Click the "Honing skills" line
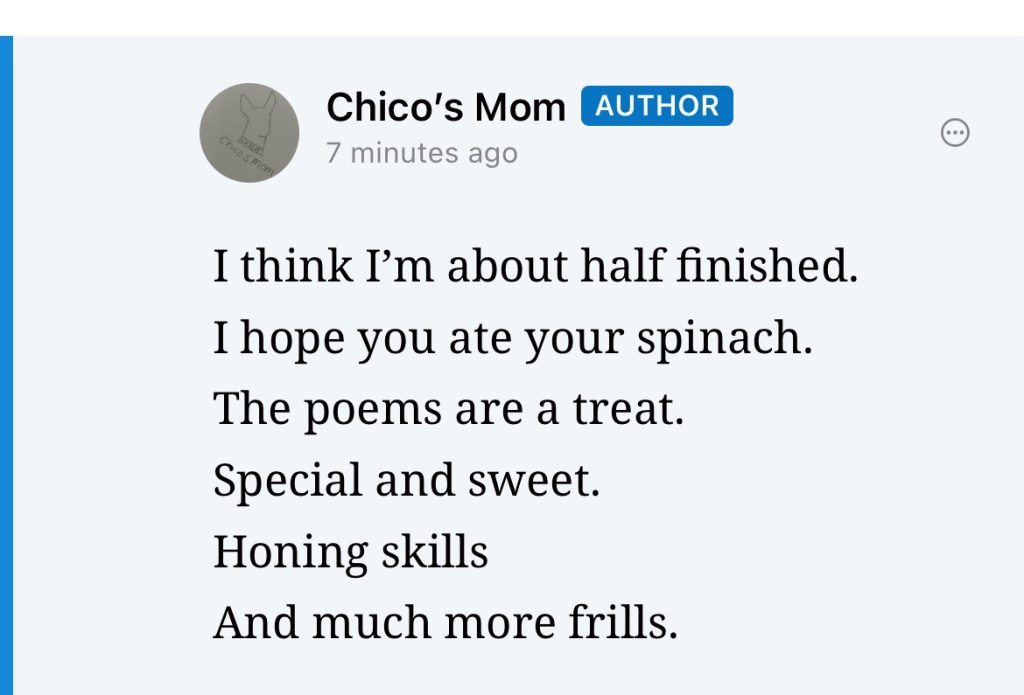Image resolution: width=1024 pixels, height=695 pixels. [x=350, y=552]
